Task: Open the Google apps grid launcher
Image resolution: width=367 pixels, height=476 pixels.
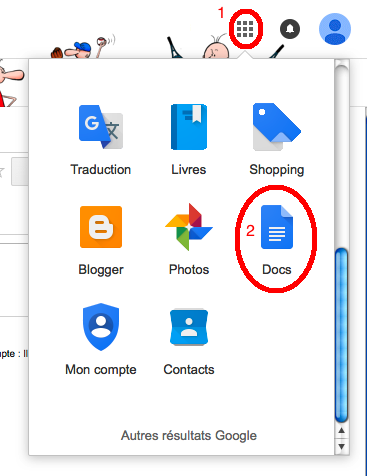Action: [245, 29]
